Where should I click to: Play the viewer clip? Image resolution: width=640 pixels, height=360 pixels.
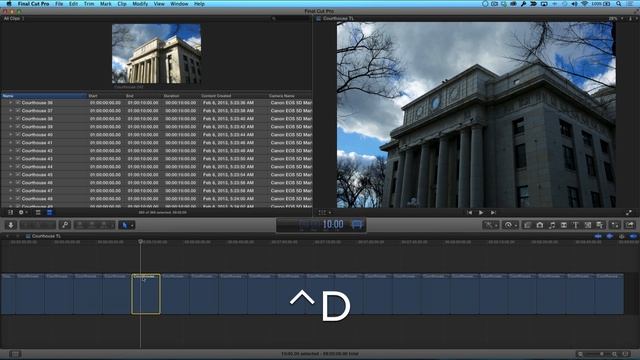481,213
